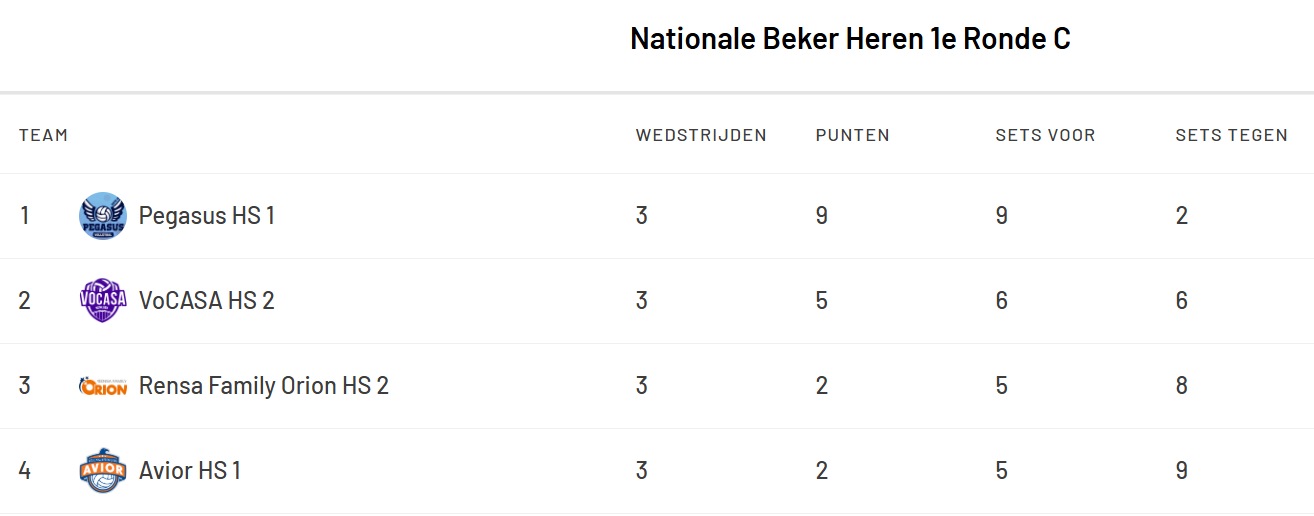Sort by the WEDSTRIJDEN column header
This screenshot has width=1314, height=516.
(x=701, y=135)
